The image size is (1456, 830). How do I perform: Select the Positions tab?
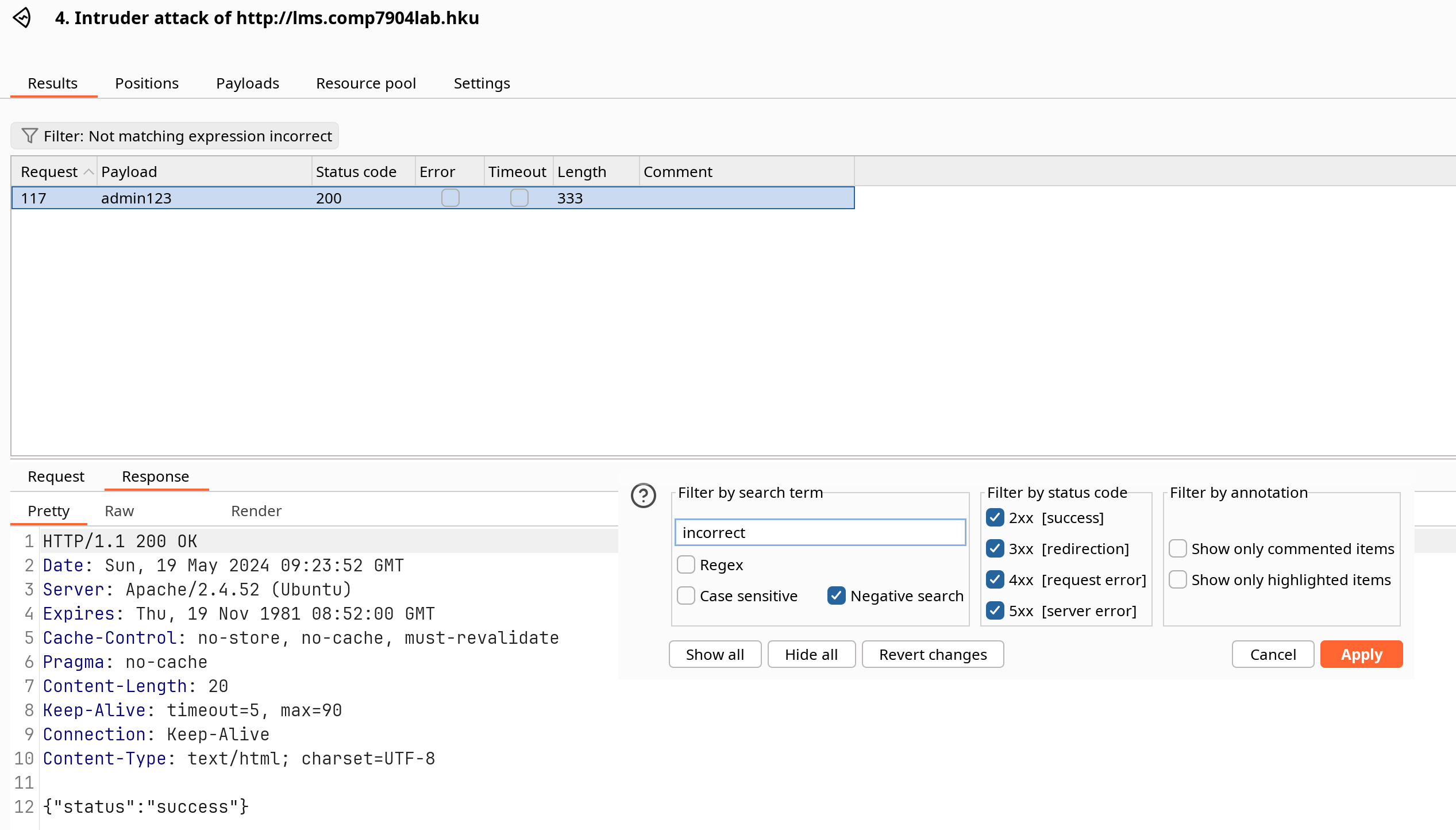146,83
